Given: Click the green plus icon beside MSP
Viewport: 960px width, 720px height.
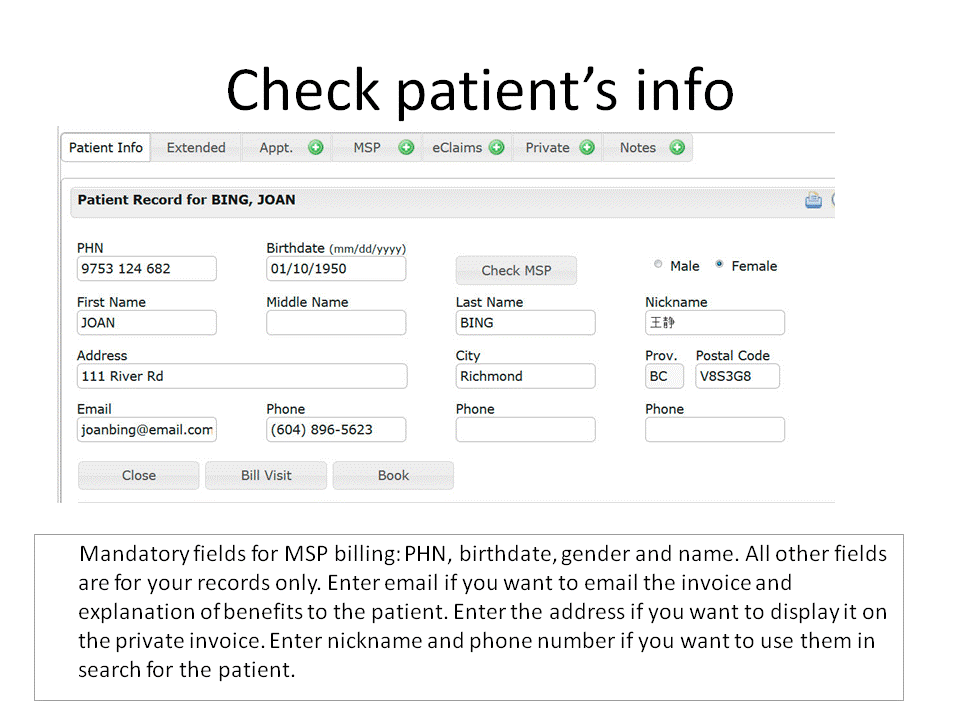Looking at the screenshot, I should 406,148.
